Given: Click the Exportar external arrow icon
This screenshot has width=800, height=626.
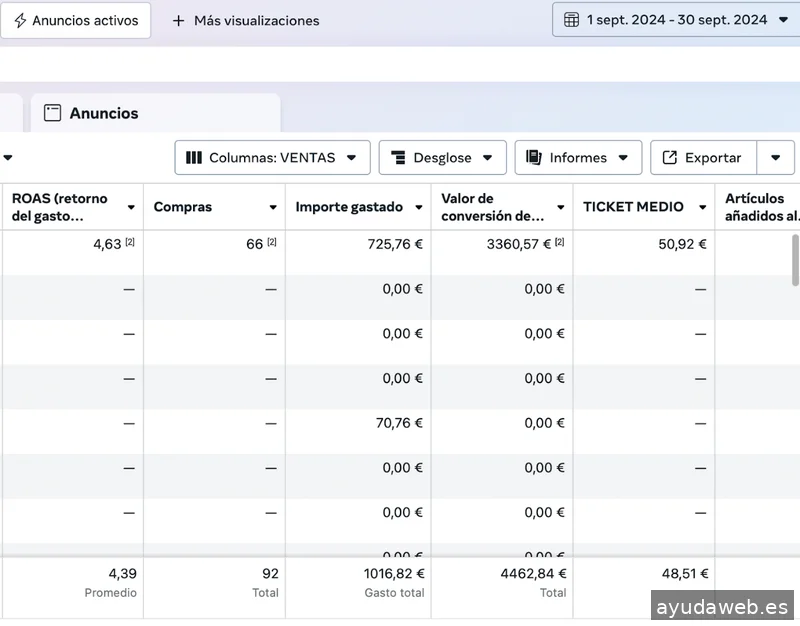Looking at the screenshot, I should [x=669, y=158].
